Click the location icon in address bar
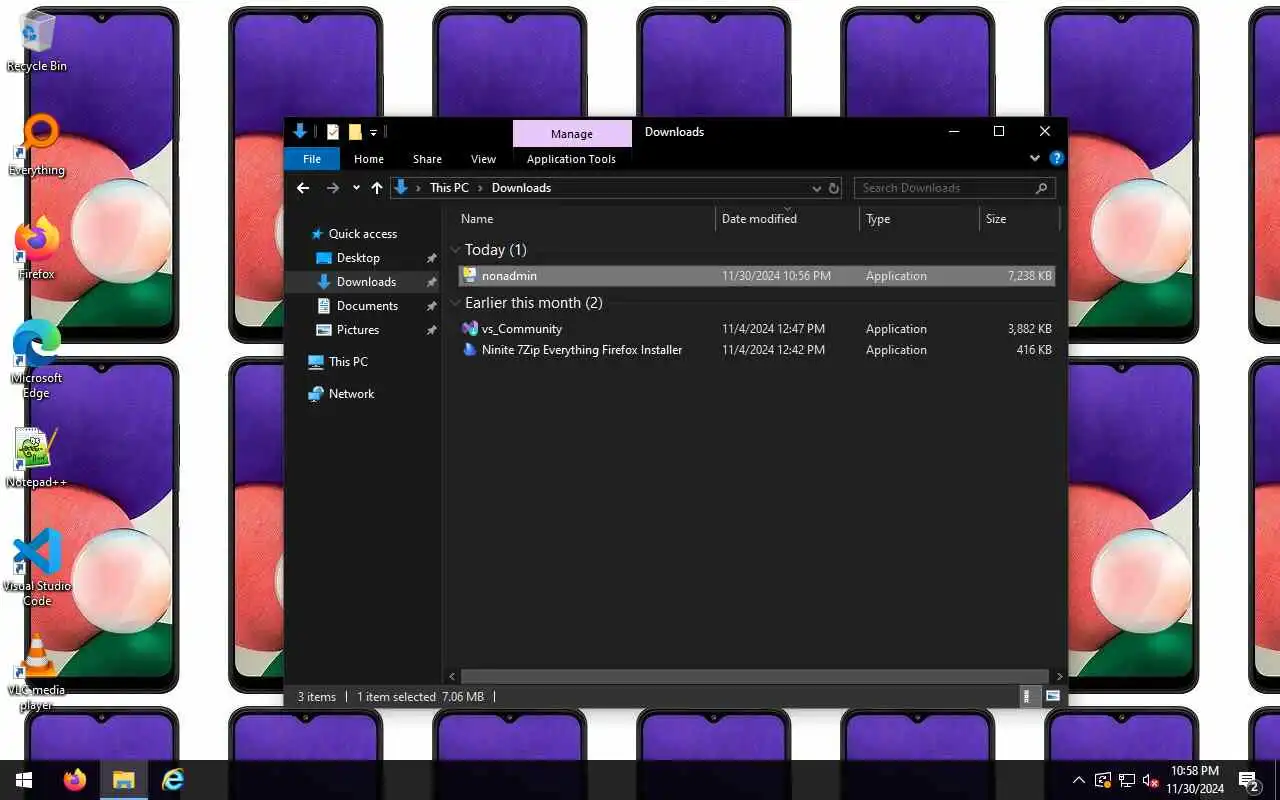This screenshot has height=800, width=1280. (x=401, y=188)
